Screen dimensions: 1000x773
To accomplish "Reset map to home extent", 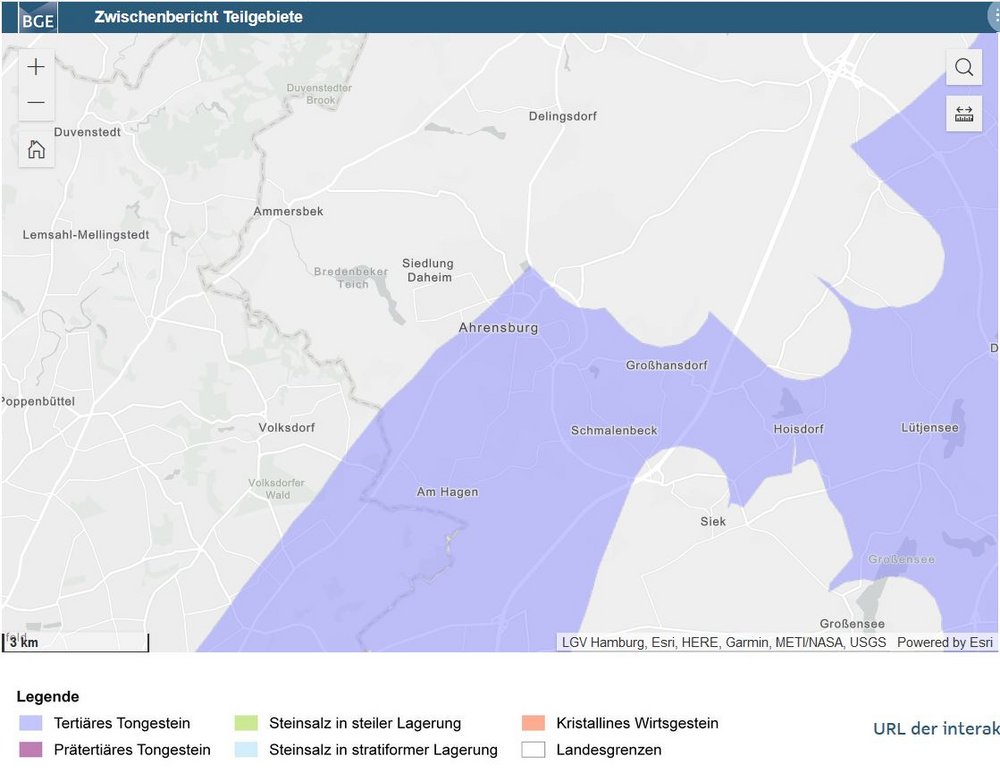I will pyautogui.click(x=36, y=150).
